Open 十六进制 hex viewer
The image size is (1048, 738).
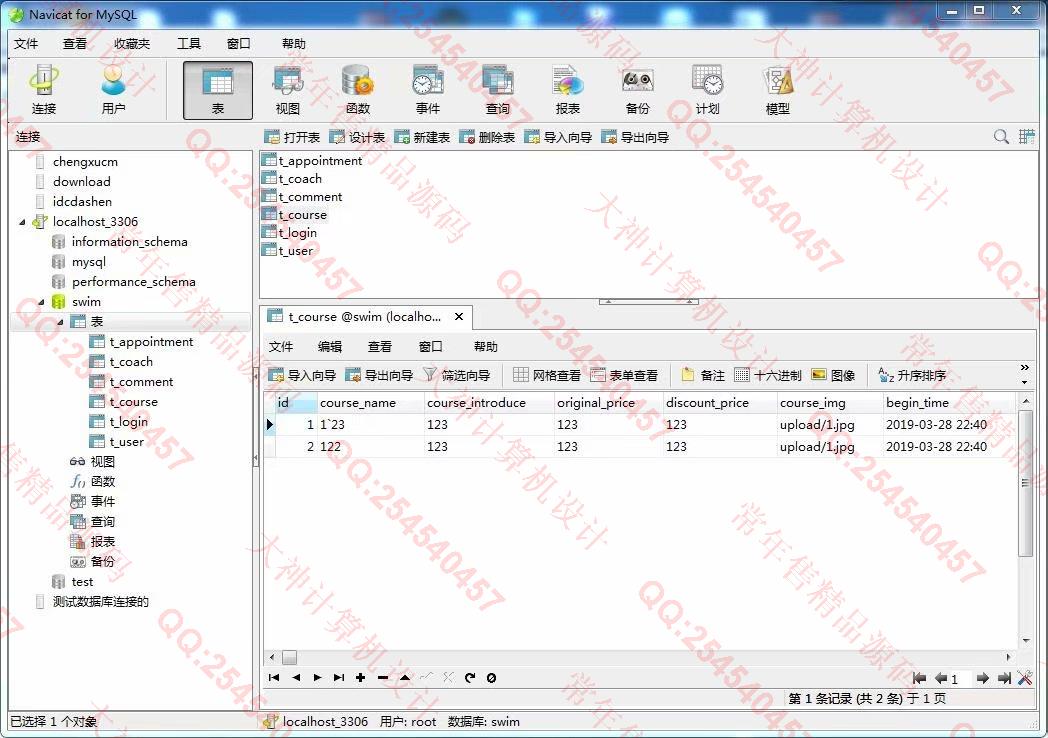click(767, 375)
